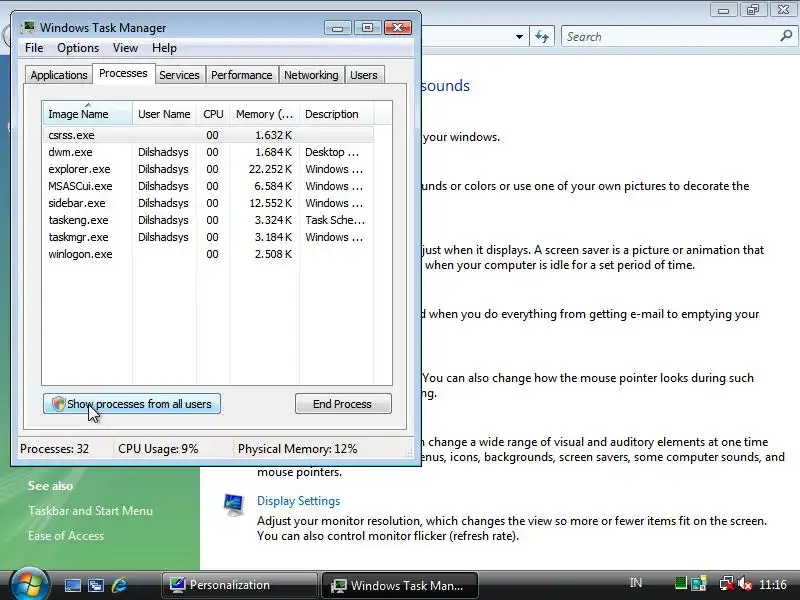The width and height of the screenshot is (800, 600).
Task: Open the Ease of Access link
Action: click(66, 536)
